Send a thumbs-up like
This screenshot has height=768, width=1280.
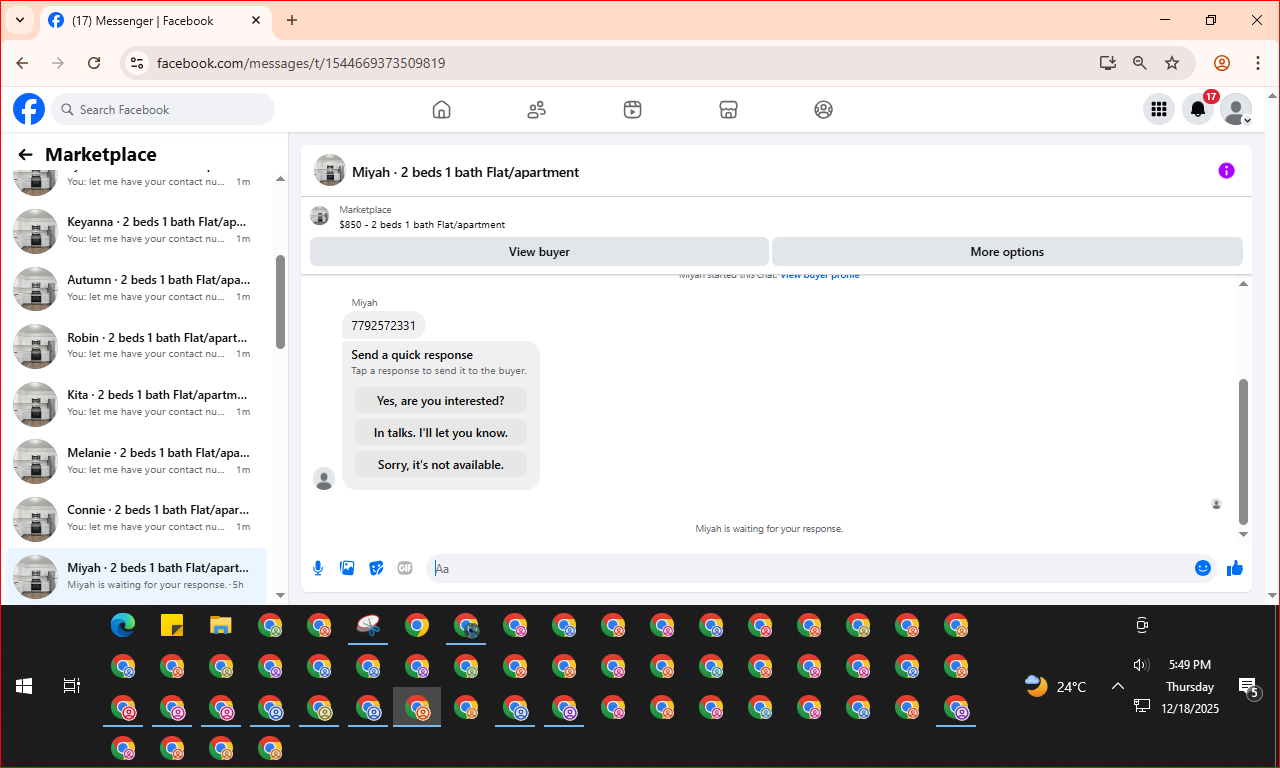pos(1235,568)
